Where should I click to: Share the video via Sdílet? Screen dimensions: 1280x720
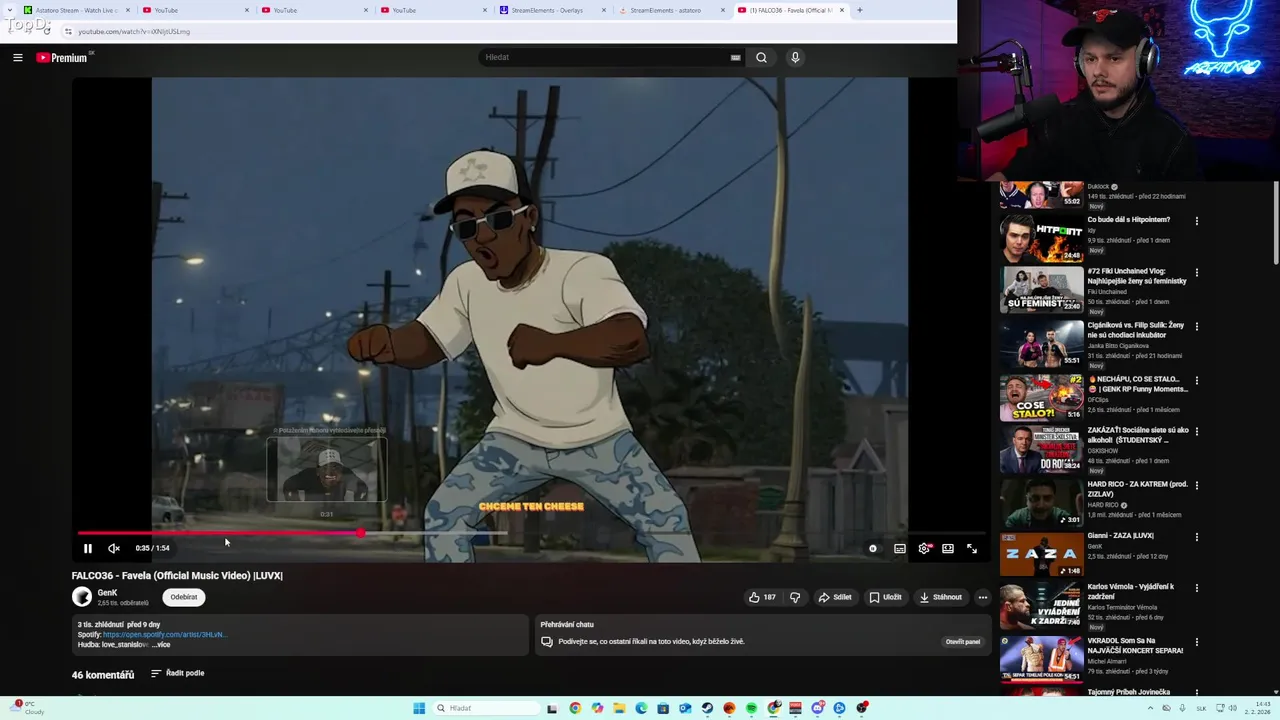tap(835, 597)
